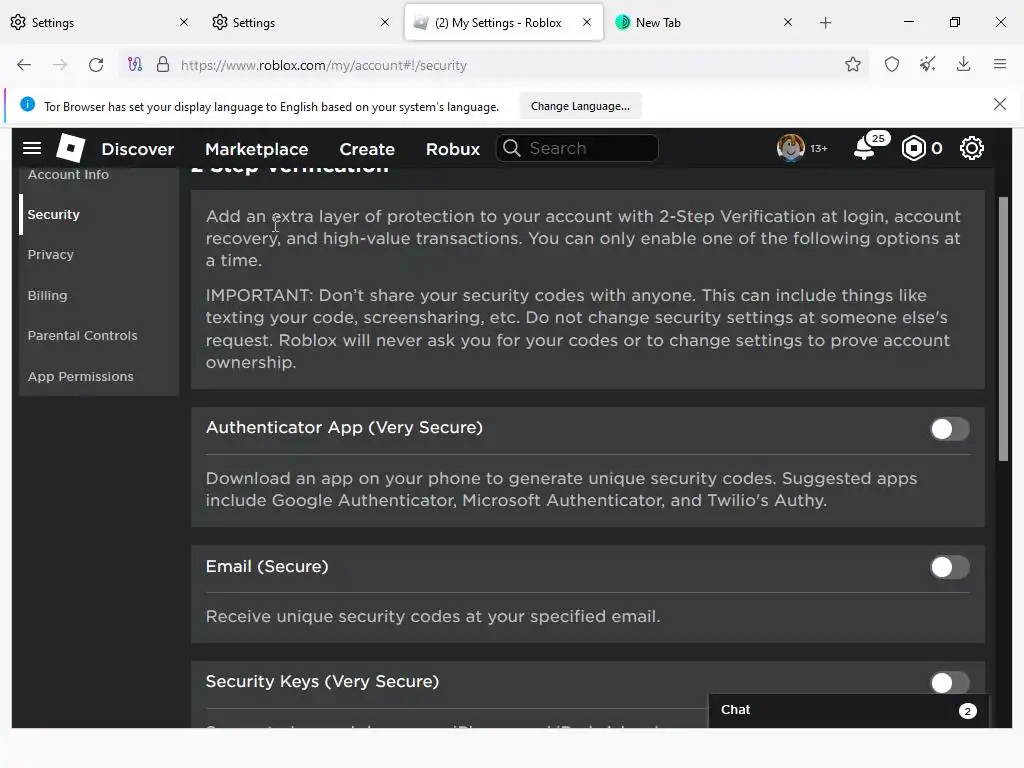Close the My Settings - Roblox tab
The height and width of the screenshot is (768, 1024).
tap(587, 22)
